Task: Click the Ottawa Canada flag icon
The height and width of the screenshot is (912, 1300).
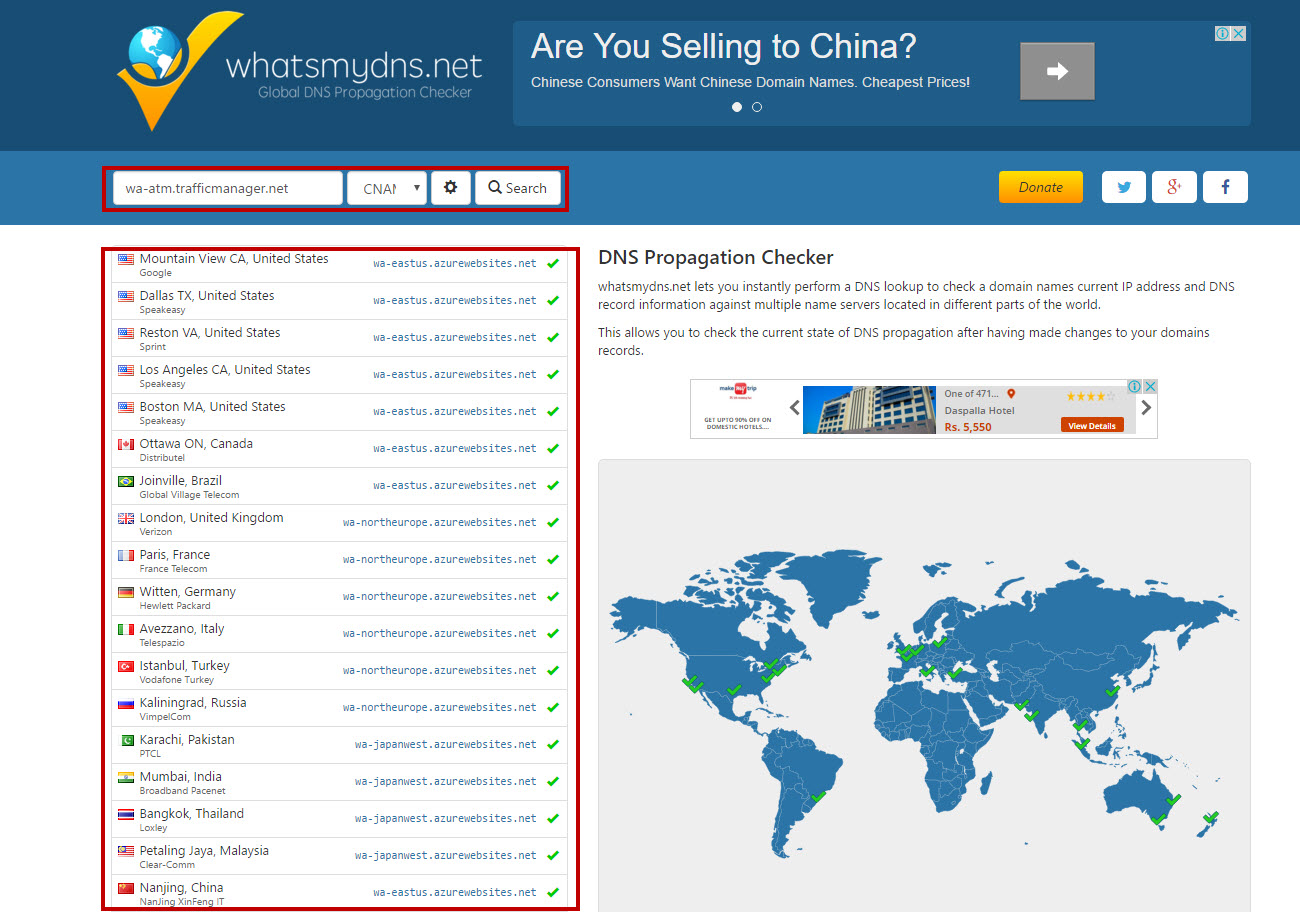Action: (x=126, y=444)
